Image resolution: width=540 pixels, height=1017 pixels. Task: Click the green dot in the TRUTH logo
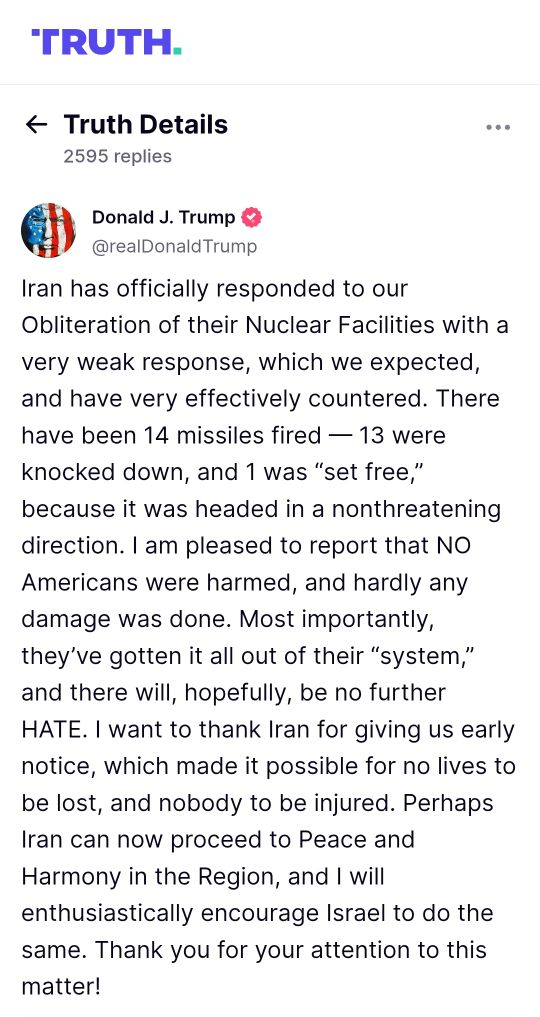pyautogui.click(x=178, y=51)
